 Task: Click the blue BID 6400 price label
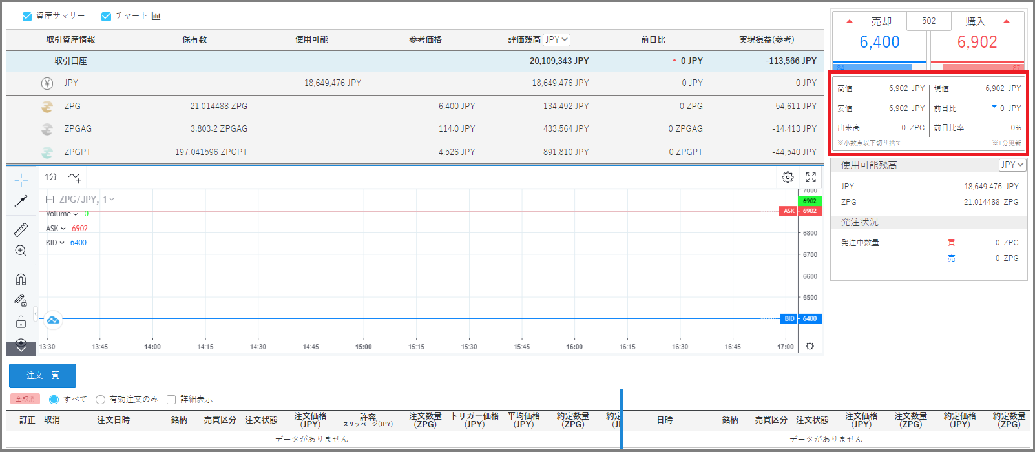(800, 319)
